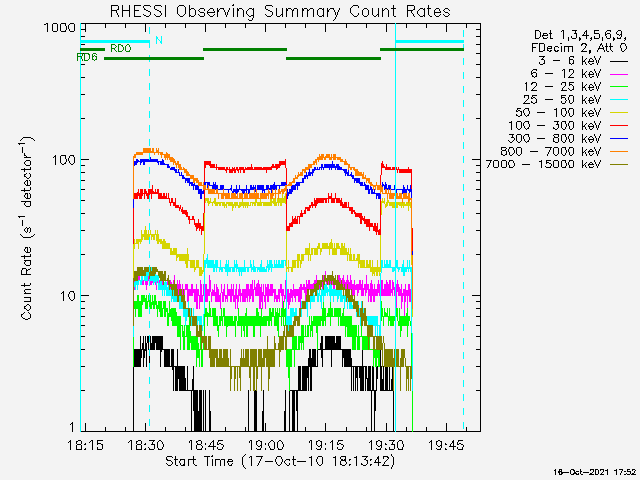The width and height of the screenshot is (640, 480).
Task: Click the '25 - 50 keV' legend label
Action: point(562,100)
